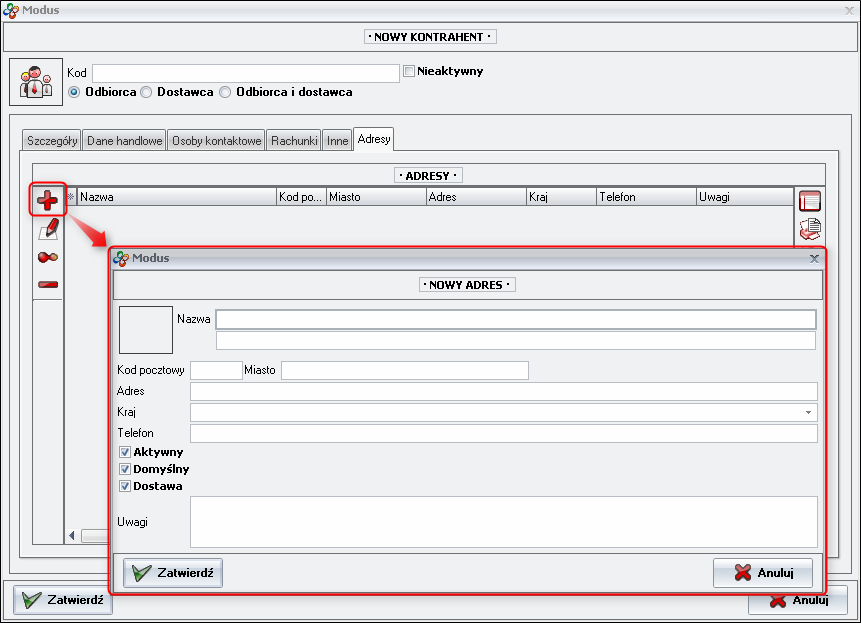Viewport: 861px width, 623px height.
Task: Click into the Kod pocztowy field
Action: pyautogui.click(x=216, y=371)
